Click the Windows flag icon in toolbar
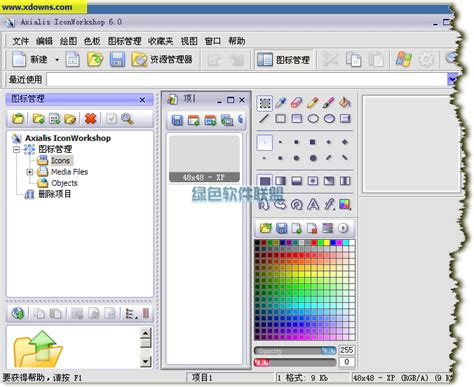 click(404, 59)
